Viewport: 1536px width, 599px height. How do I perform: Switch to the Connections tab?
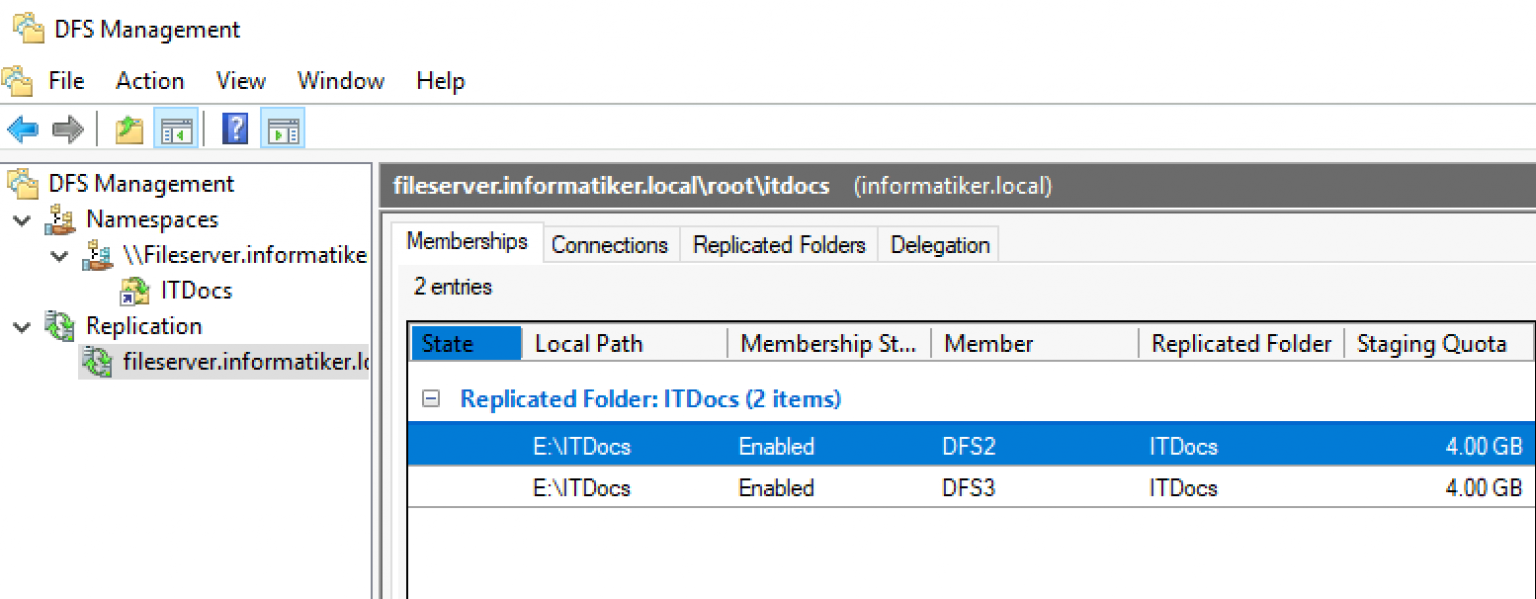point(610,244)
